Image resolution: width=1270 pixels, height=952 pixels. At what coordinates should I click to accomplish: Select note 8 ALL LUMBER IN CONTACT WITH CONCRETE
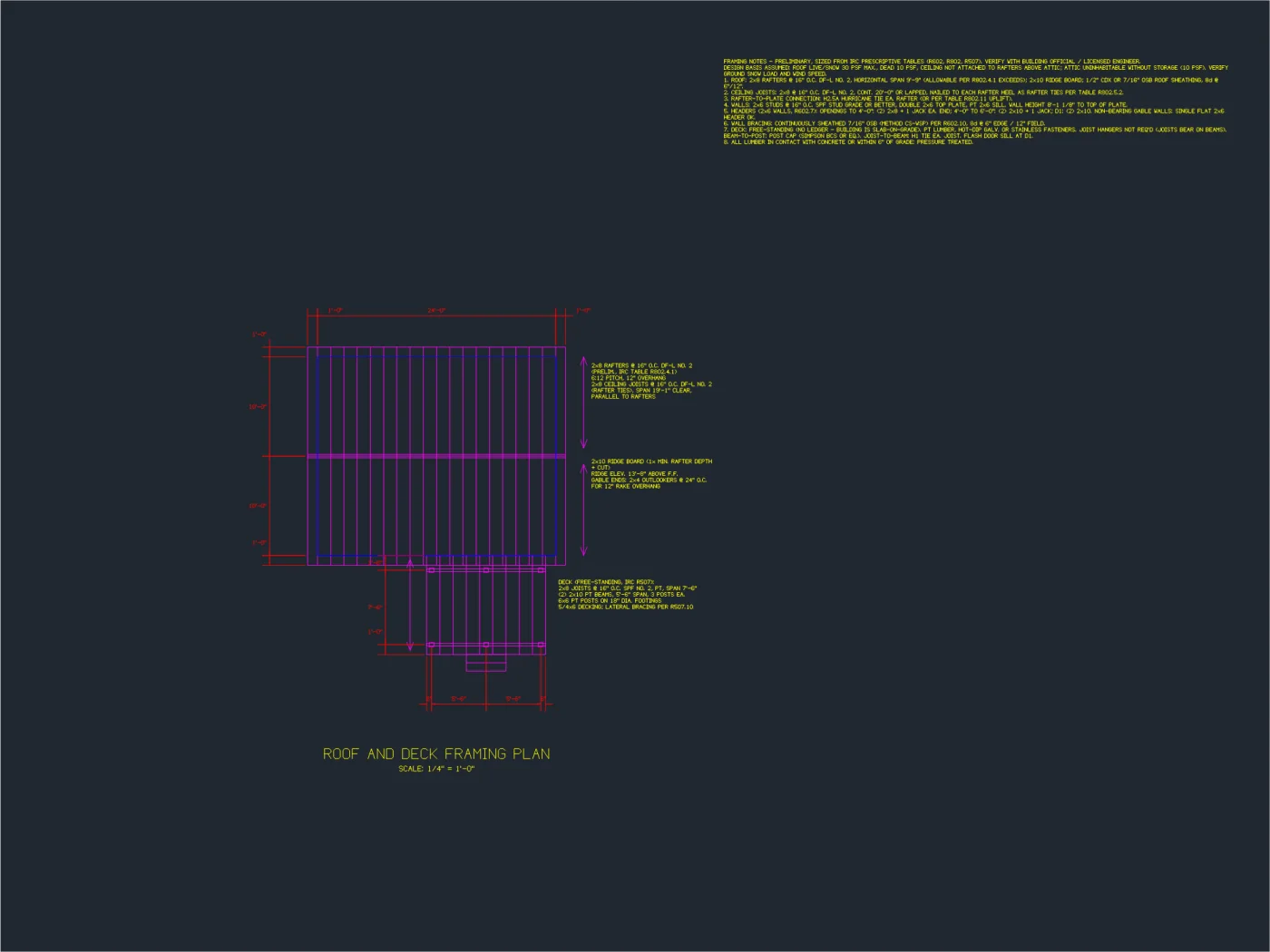point(848,142)
